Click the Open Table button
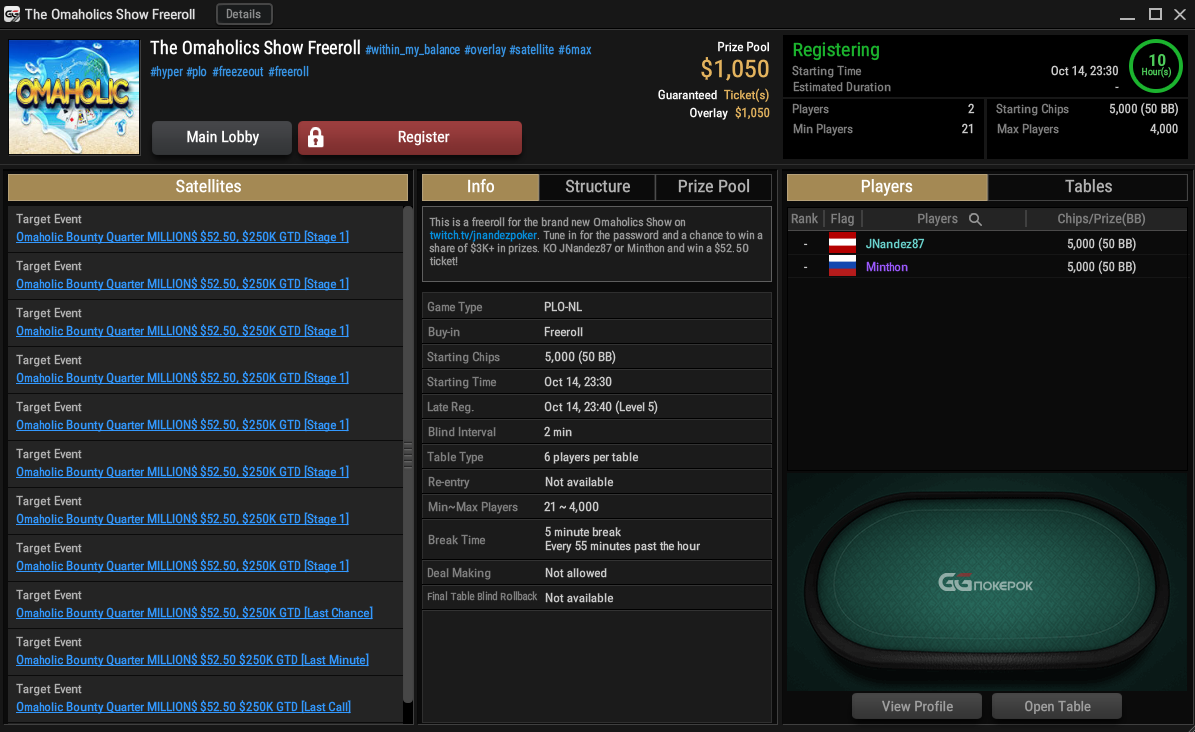The height and width of the screenshot is (732, 1195). pyautogui.click(x=1057, y=706)
